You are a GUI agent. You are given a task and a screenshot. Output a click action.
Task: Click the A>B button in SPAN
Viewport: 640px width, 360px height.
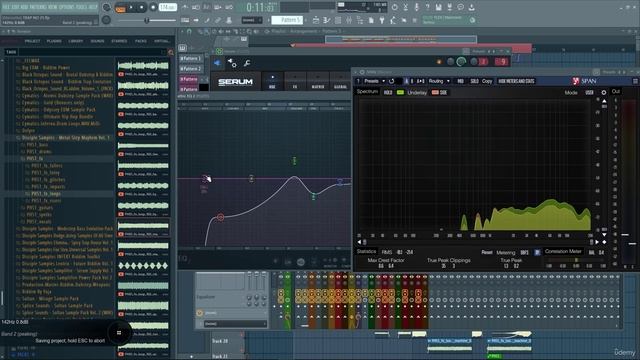click(420, 81)
